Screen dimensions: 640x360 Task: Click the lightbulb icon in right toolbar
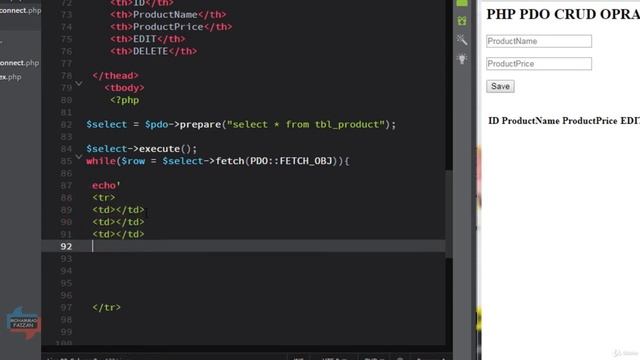point(462,59)
